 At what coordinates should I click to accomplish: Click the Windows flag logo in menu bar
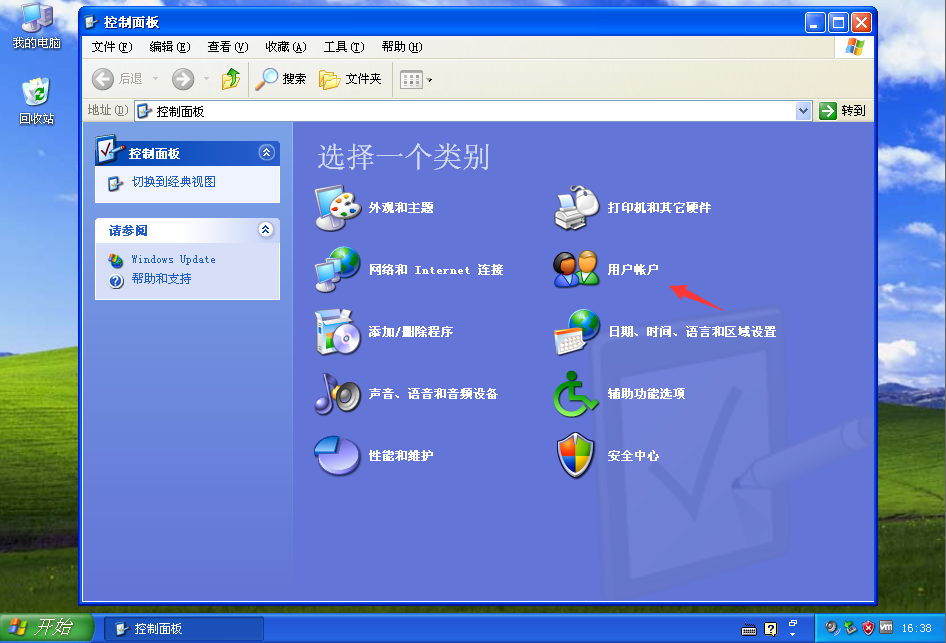pos(854,47)
